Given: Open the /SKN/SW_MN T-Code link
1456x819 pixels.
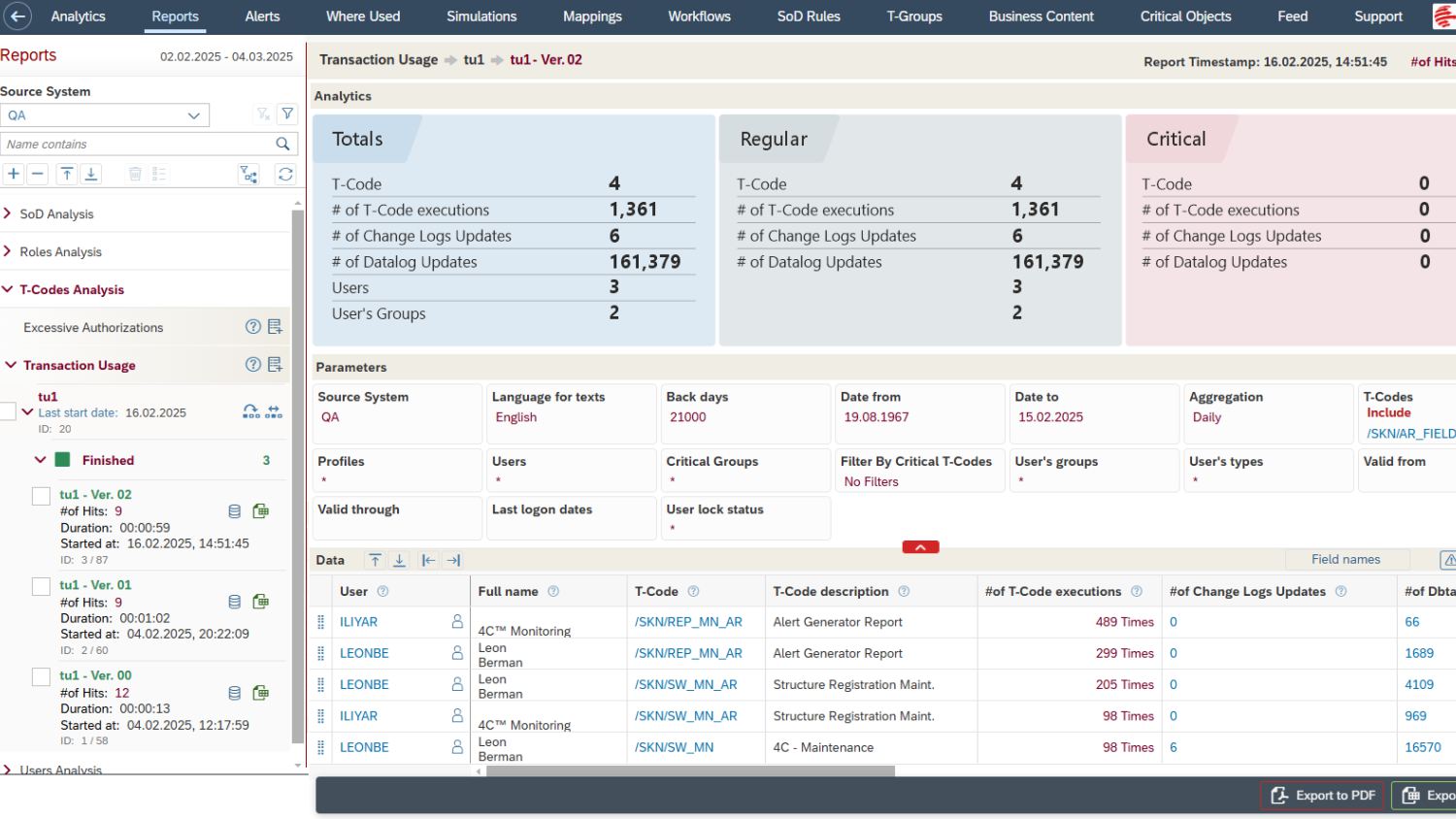Looking at the screenshot, I should point(674,747).
